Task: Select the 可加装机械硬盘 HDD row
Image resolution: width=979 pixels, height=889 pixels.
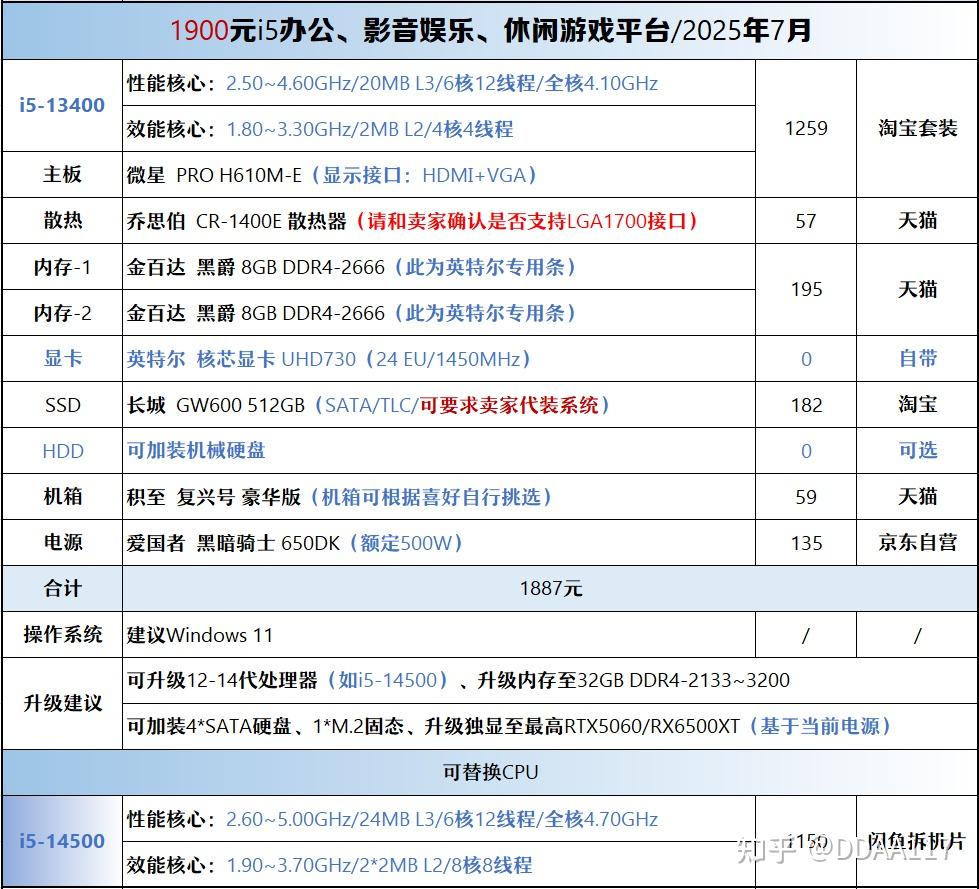Action: pyautogui.click(x=438, y=451)
